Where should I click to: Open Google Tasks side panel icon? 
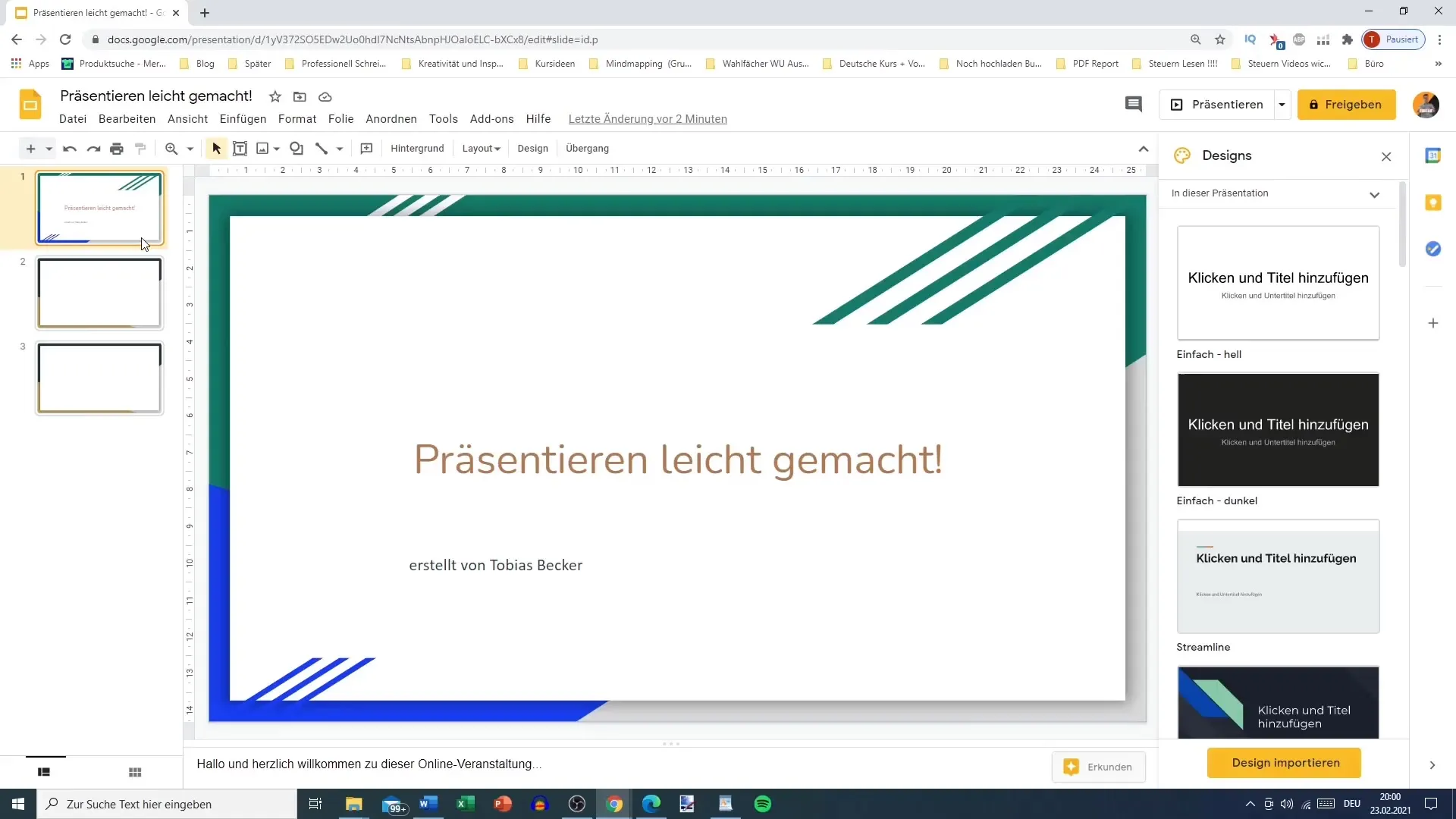pos(1432,249)
